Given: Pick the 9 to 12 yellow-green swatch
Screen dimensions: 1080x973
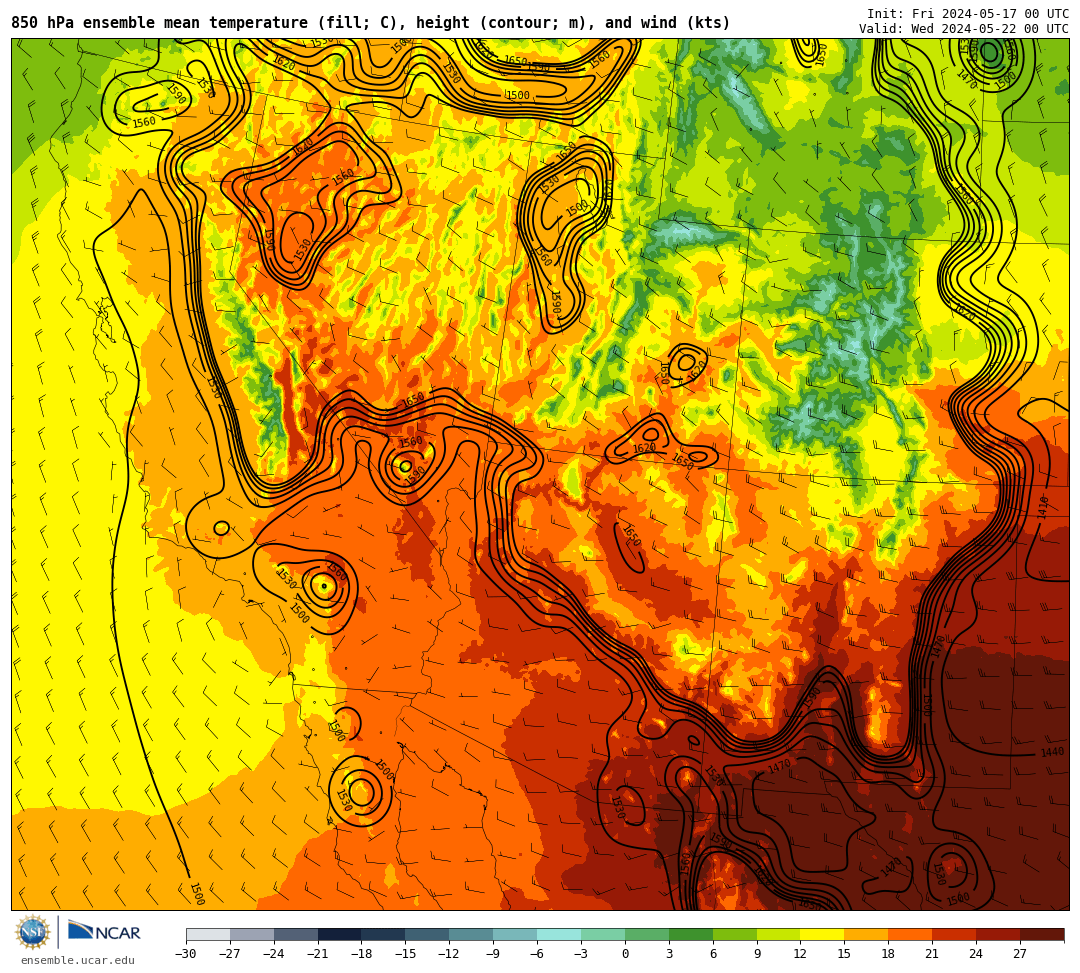Looking at the screenshot, I should tap(779, 934).
